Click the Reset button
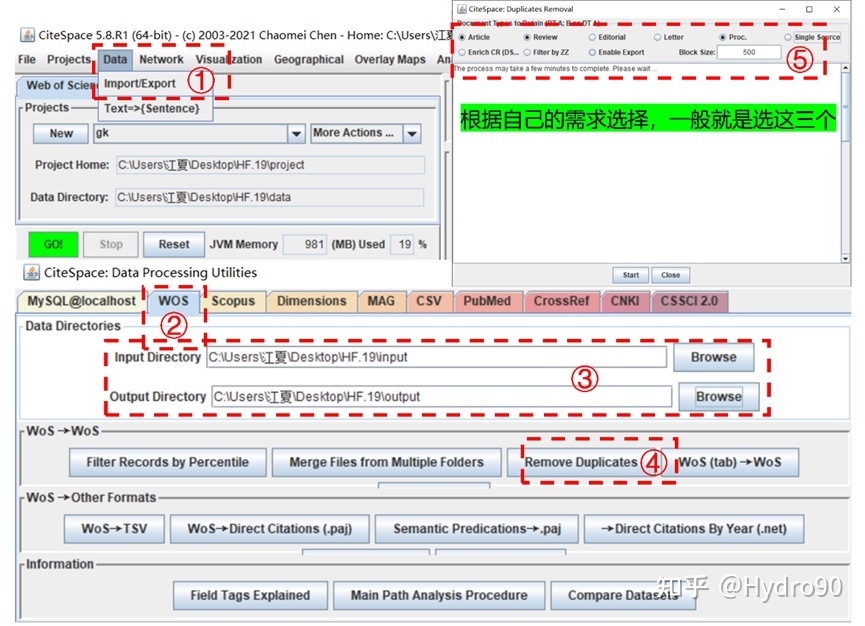 pyautogui.click(x=174, y=244)
